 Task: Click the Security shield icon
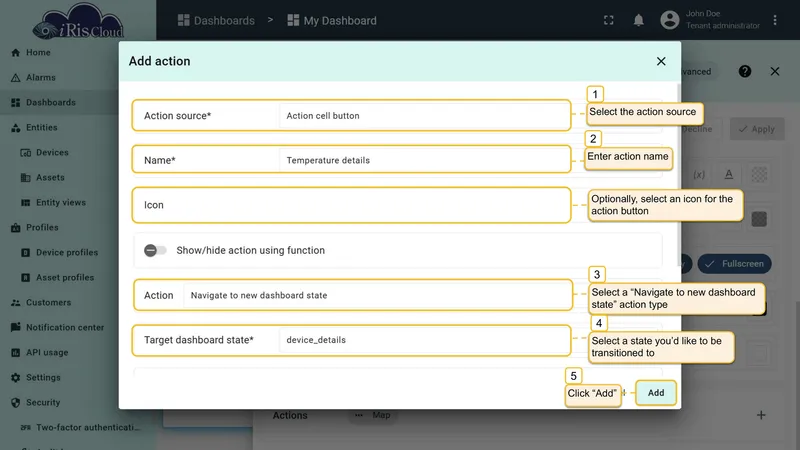tap(15, 403)
